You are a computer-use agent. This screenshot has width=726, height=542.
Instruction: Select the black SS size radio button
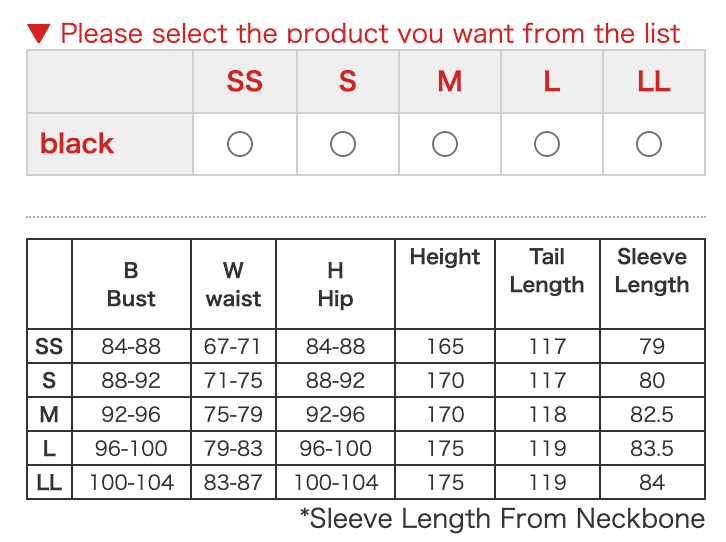[240, 144]
